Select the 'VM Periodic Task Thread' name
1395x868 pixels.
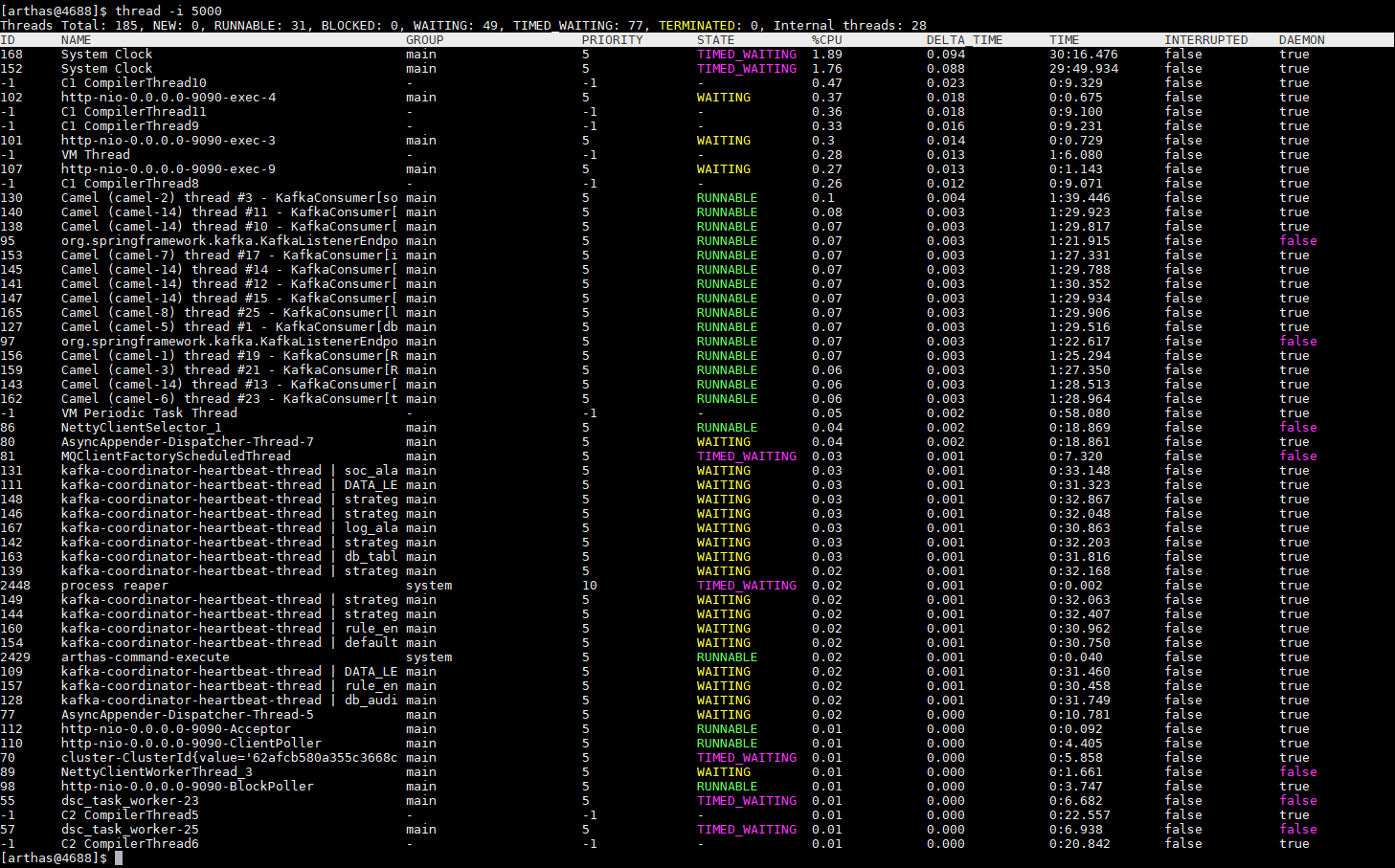point(149,413)
